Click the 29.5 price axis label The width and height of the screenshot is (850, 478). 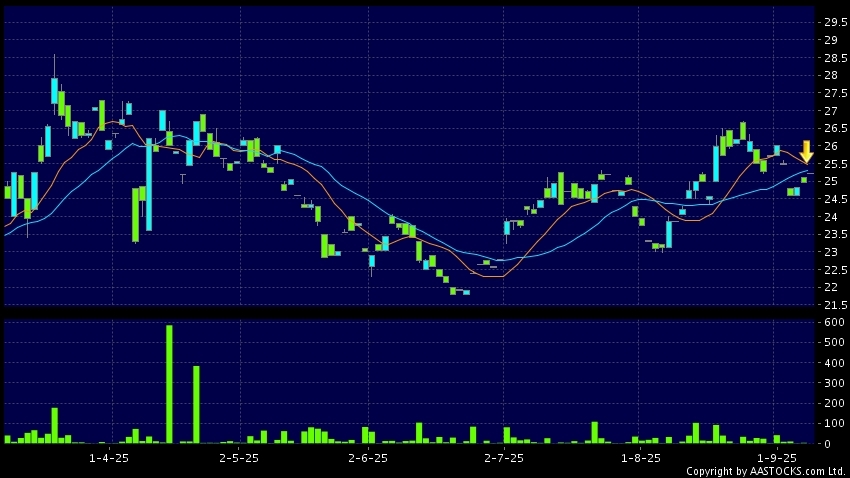[x=835, y=22]
